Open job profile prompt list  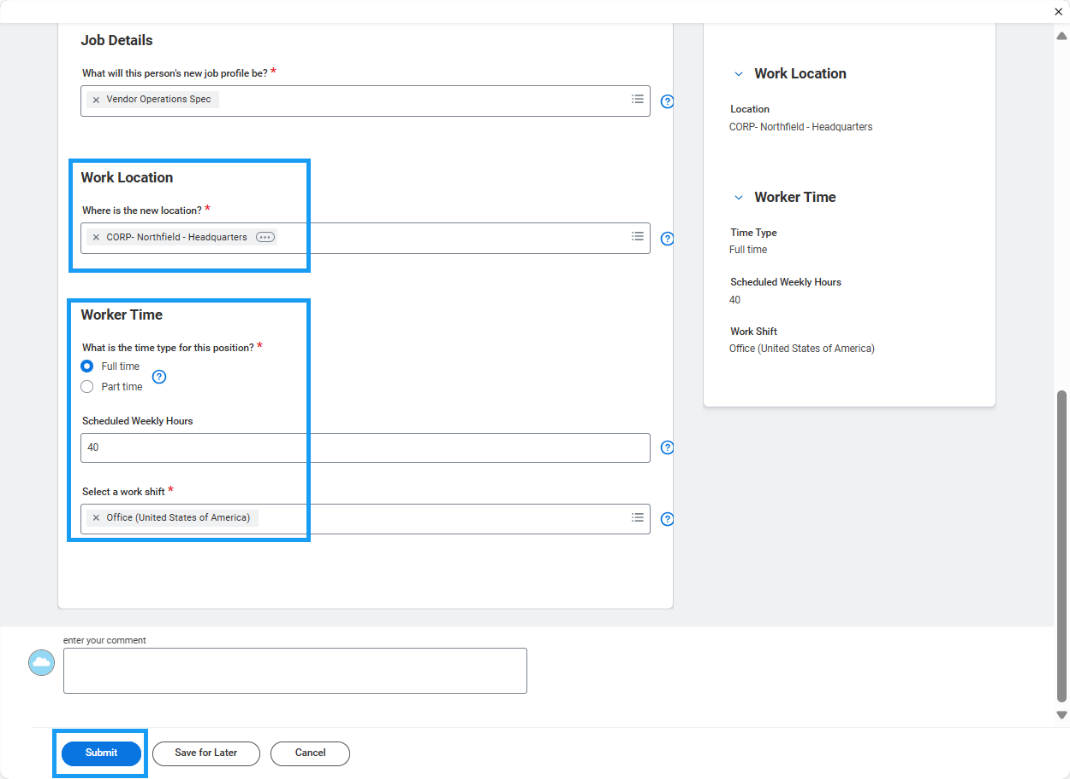tap(637, 99)
